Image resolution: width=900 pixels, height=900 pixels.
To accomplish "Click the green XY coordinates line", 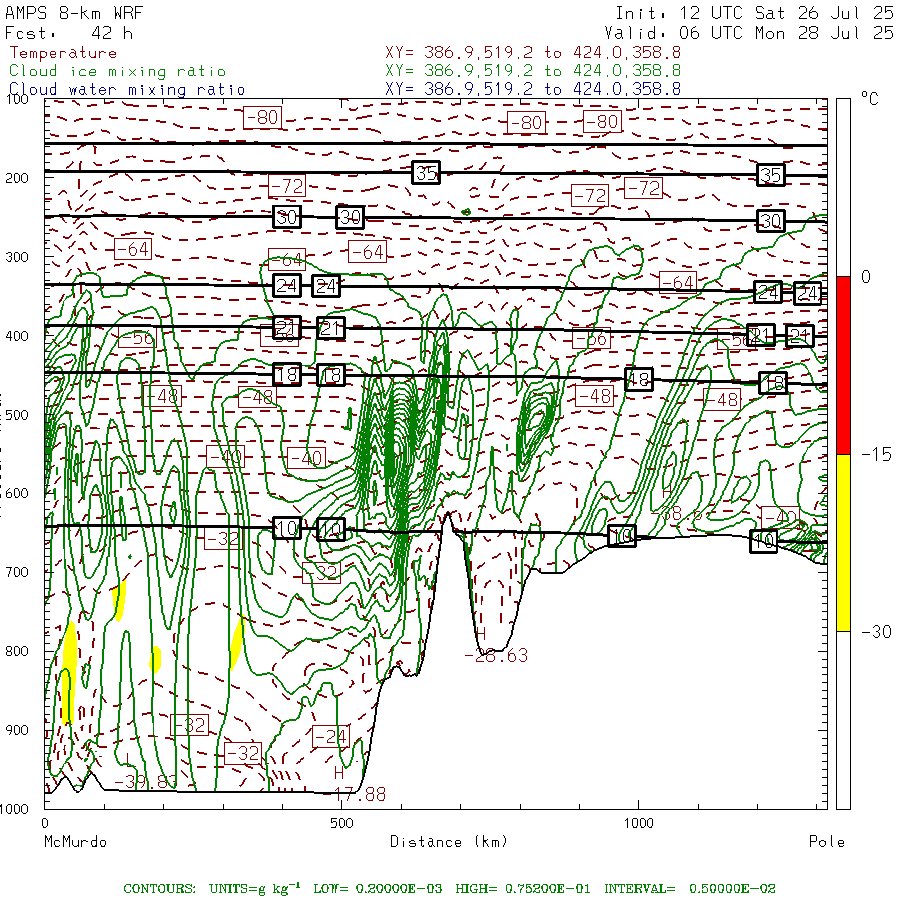I will click(533, 71).
